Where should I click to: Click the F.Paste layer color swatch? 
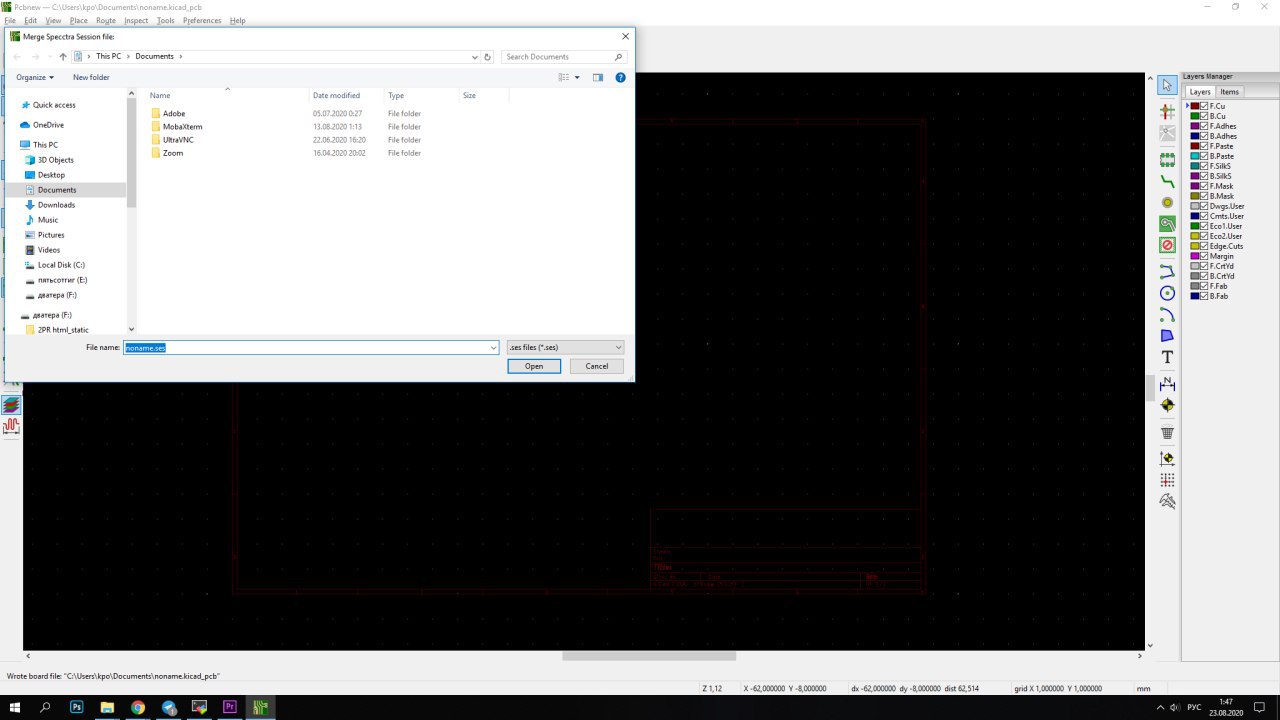[1194, 146]
